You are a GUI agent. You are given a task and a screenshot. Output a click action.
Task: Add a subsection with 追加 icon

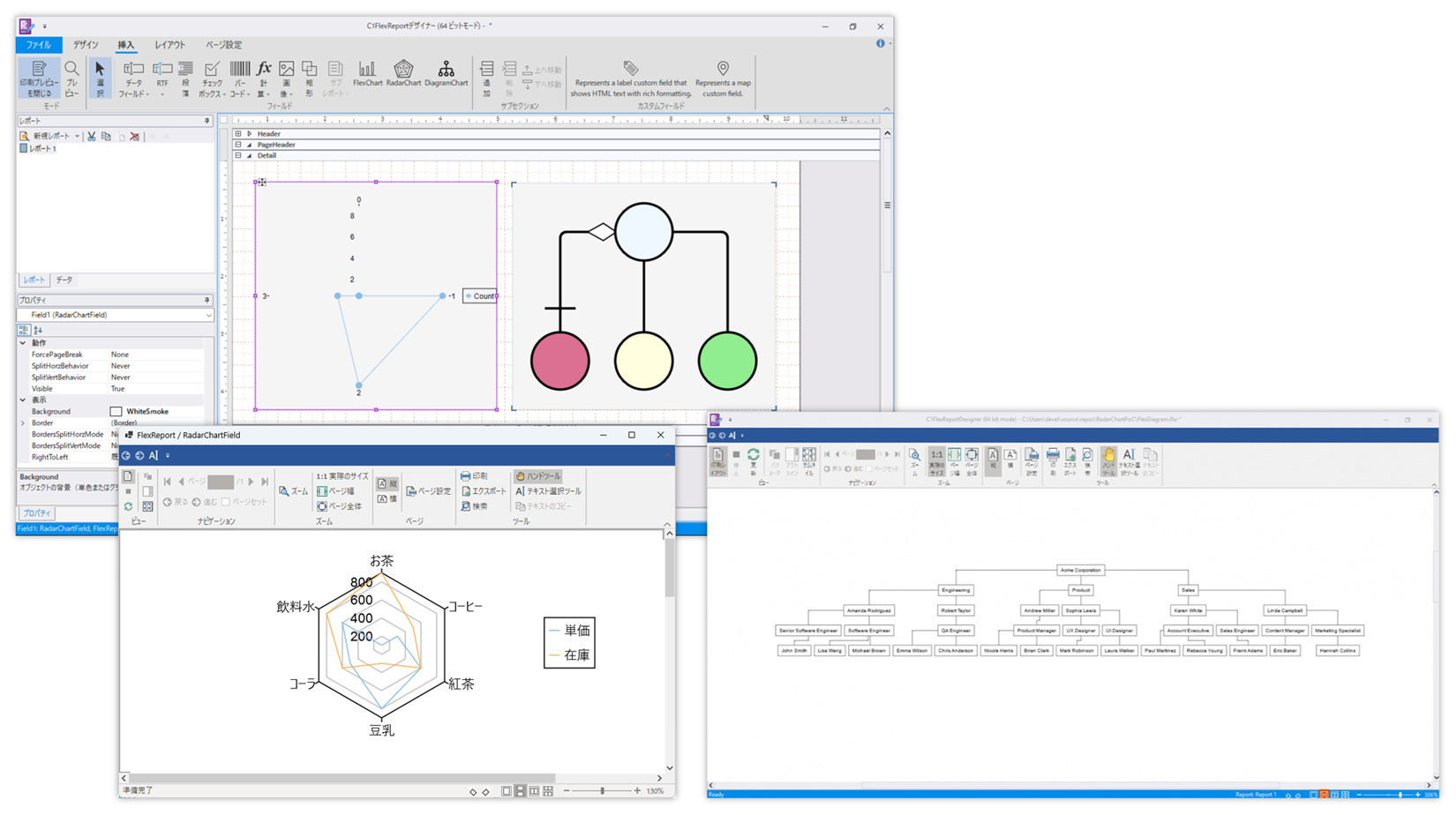(x=486, y=79)
